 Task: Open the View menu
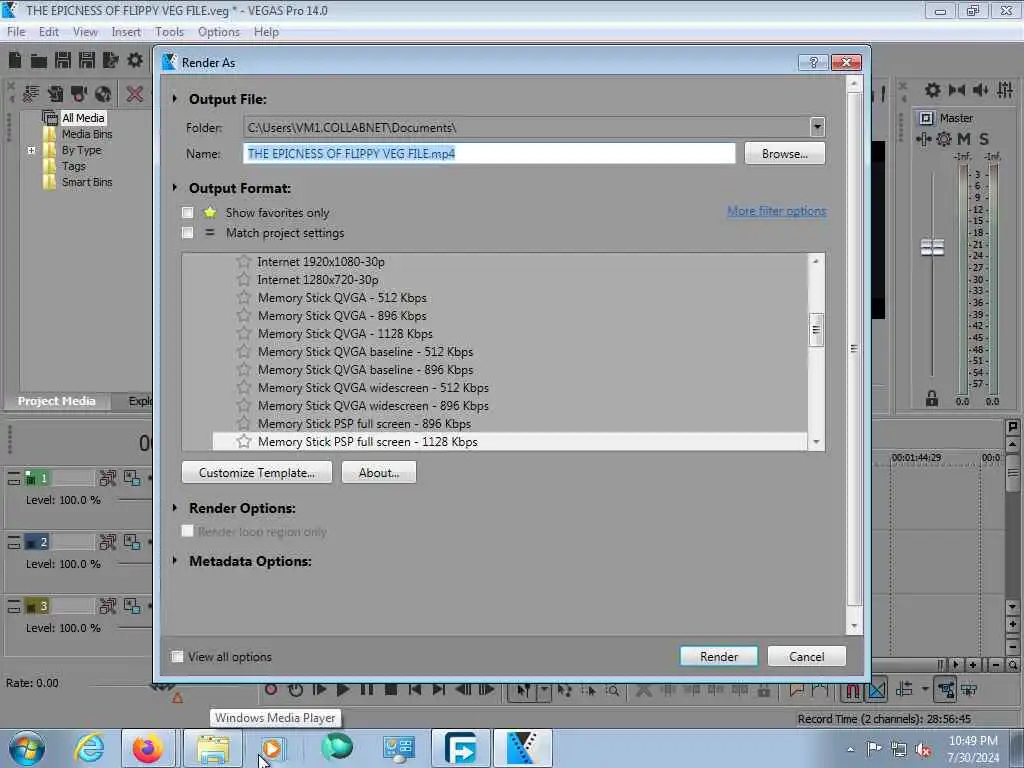85,32
